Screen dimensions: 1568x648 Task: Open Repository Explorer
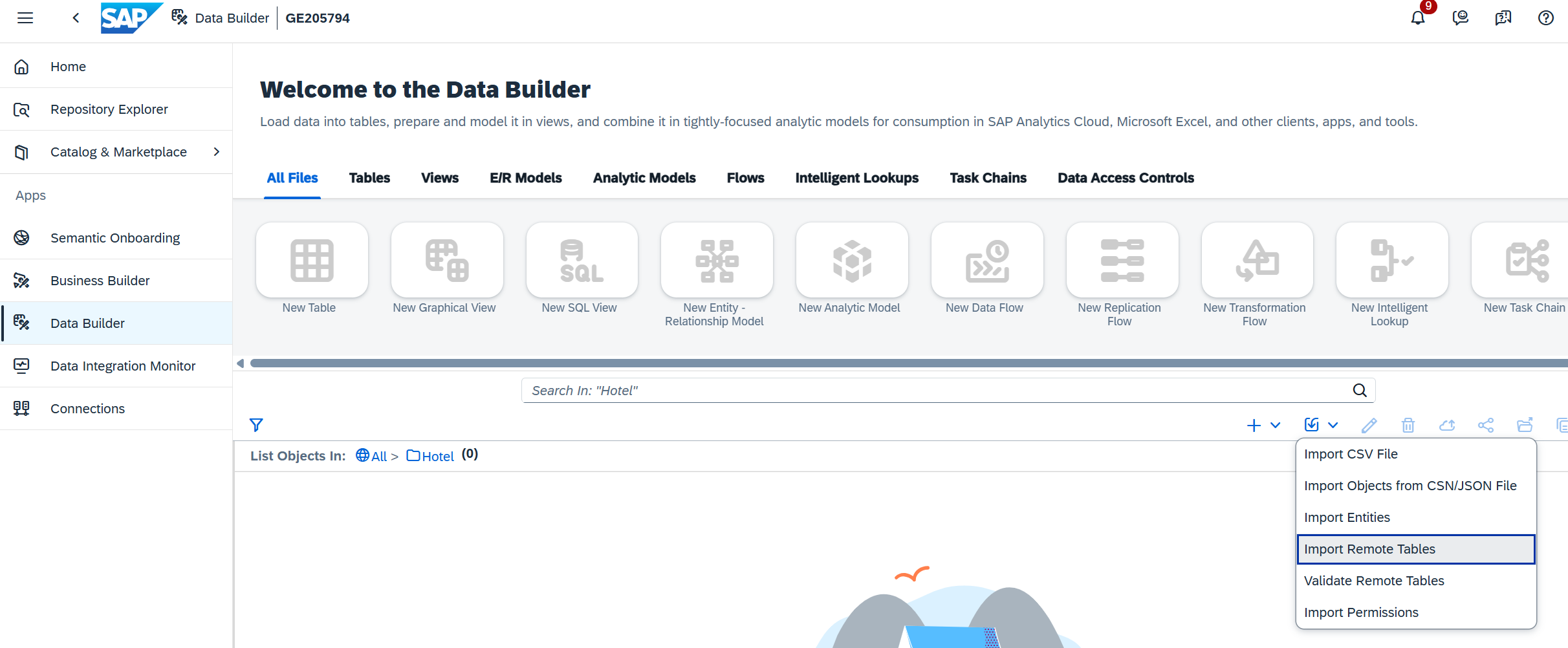[x=116, y=109]
